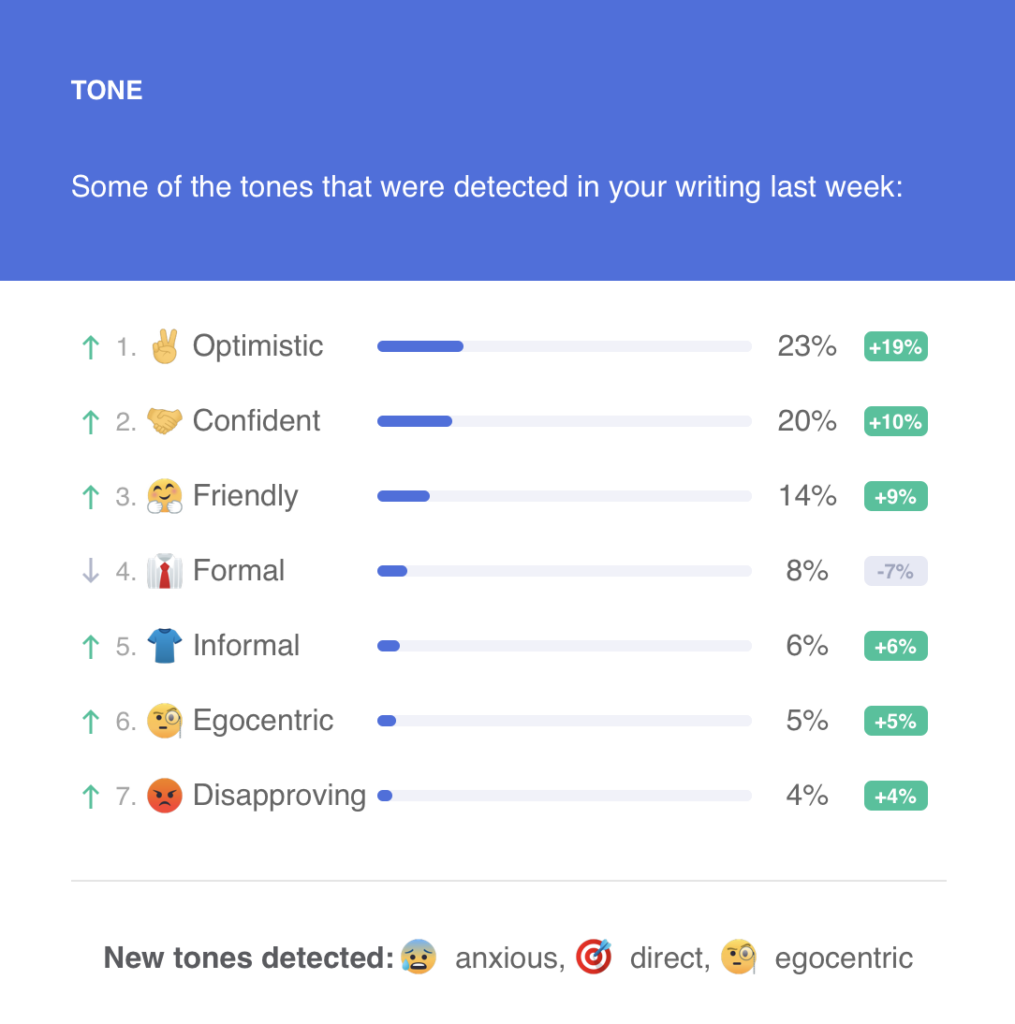The height and width of the screenshot is (1024, 1015).
Task: Click the monocle face icon in Egocentric row
Action: click(x=165, y=720)
